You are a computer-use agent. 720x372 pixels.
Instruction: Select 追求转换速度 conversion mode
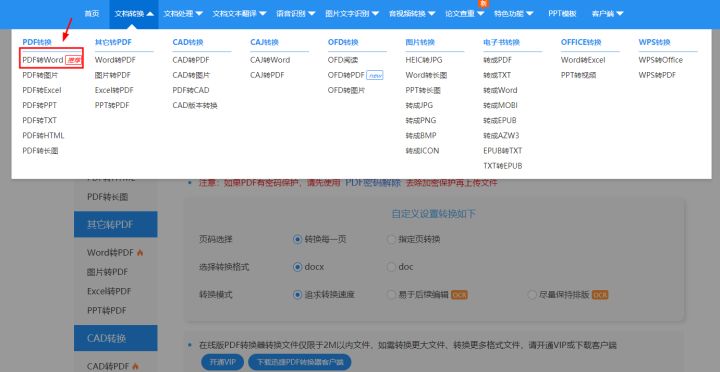pyautogui.click(x=298, y=295)
